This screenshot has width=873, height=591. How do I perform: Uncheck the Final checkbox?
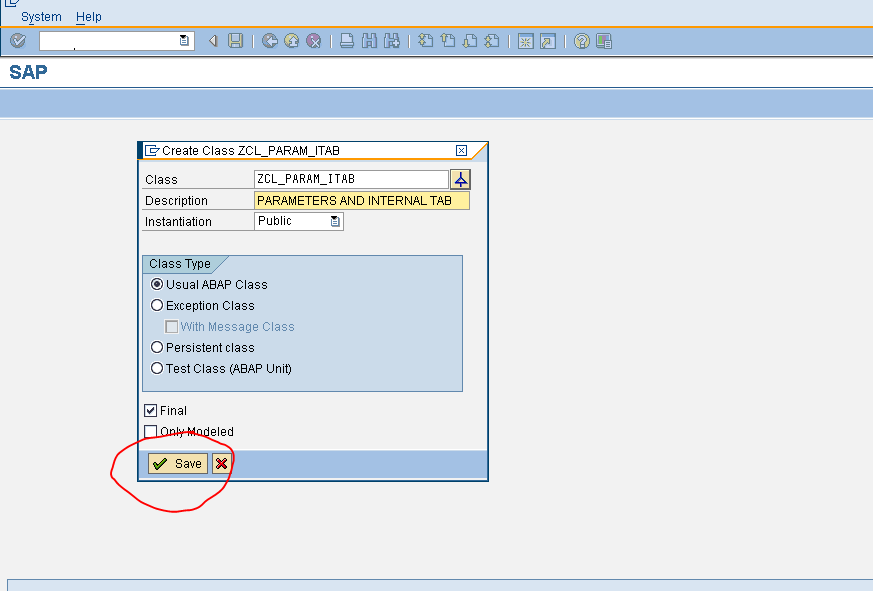150,410
